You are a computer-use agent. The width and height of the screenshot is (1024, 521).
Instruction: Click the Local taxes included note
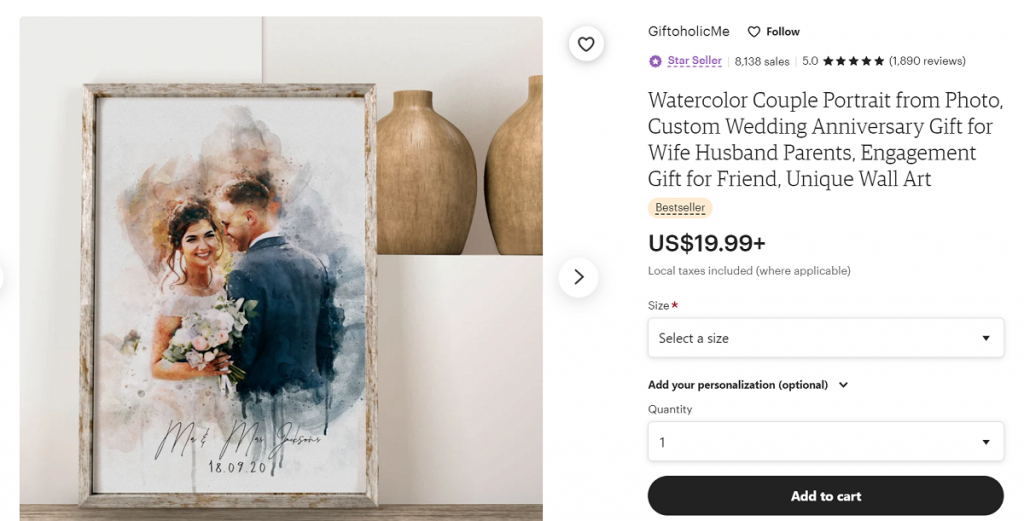(749, 271)
